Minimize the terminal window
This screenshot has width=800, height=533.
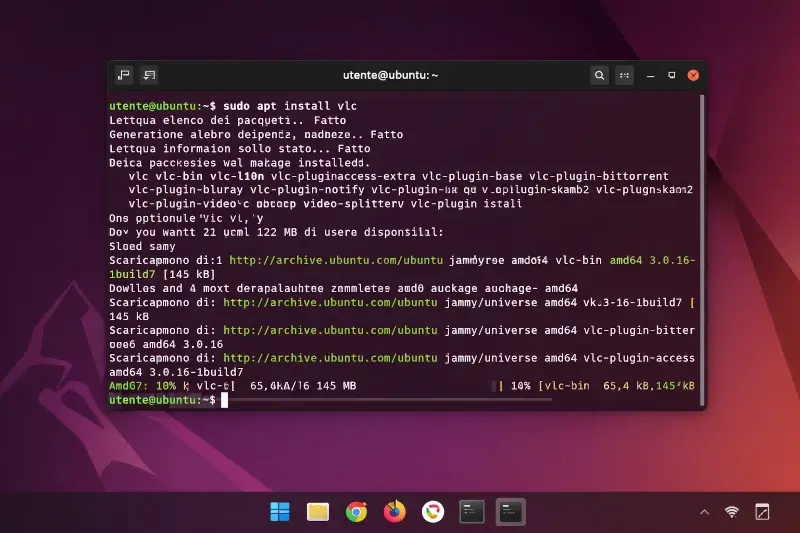[x=651, y=75]
